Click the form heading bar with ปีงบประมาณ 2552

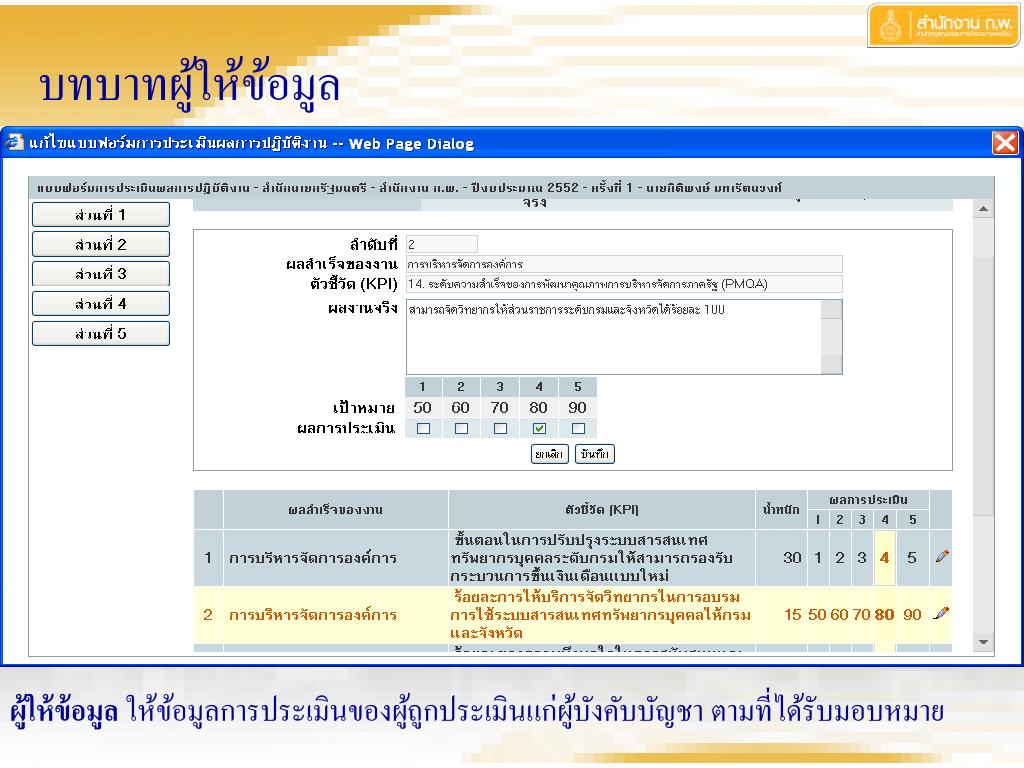click(x=511, y=188)
